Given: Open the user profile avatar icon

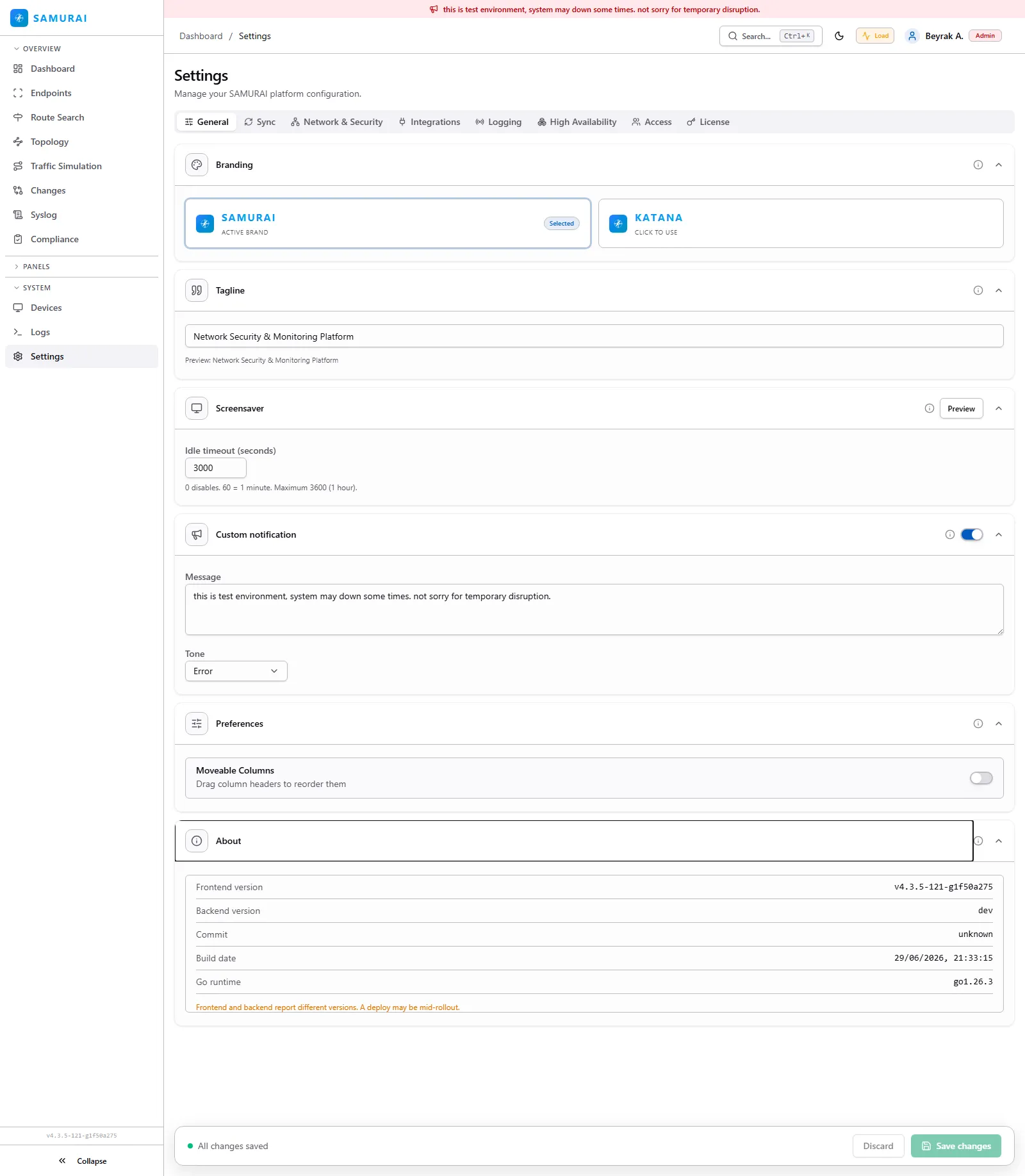Looking at the screenshot, I should coord(912,36).
